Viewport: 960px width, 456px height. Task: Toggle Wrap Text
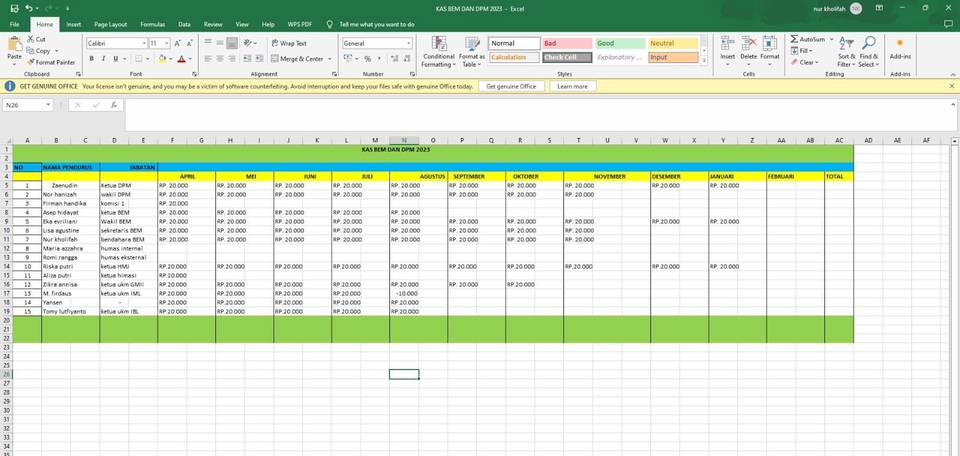(289, 43)
